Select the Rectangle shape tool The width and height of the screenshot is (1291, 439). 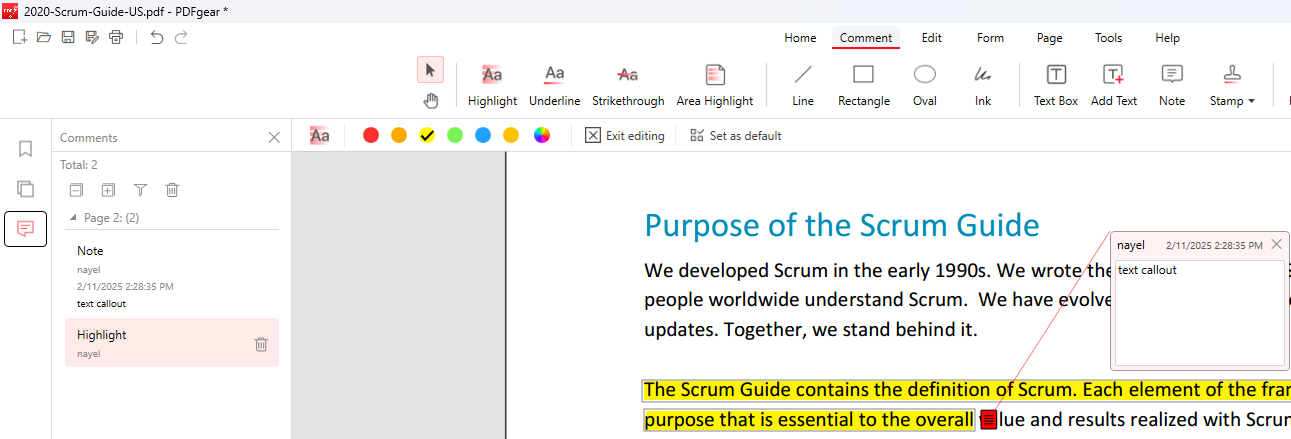863,85
